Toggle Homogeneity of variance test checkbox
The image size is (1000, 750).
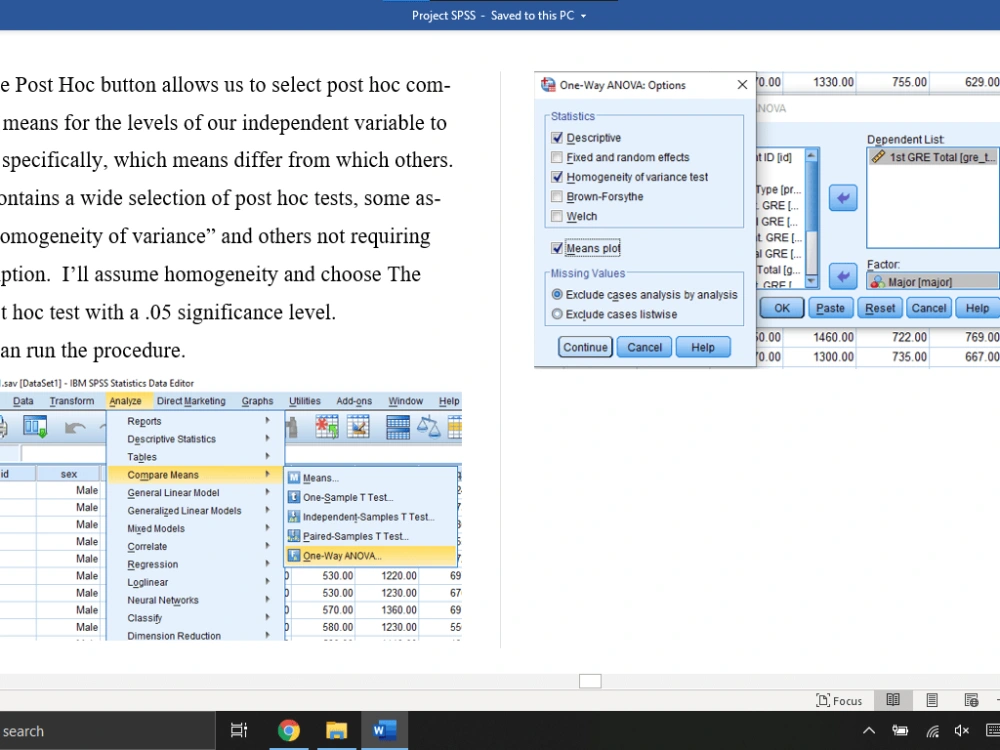pyautogui.click(x=557, y=177)
